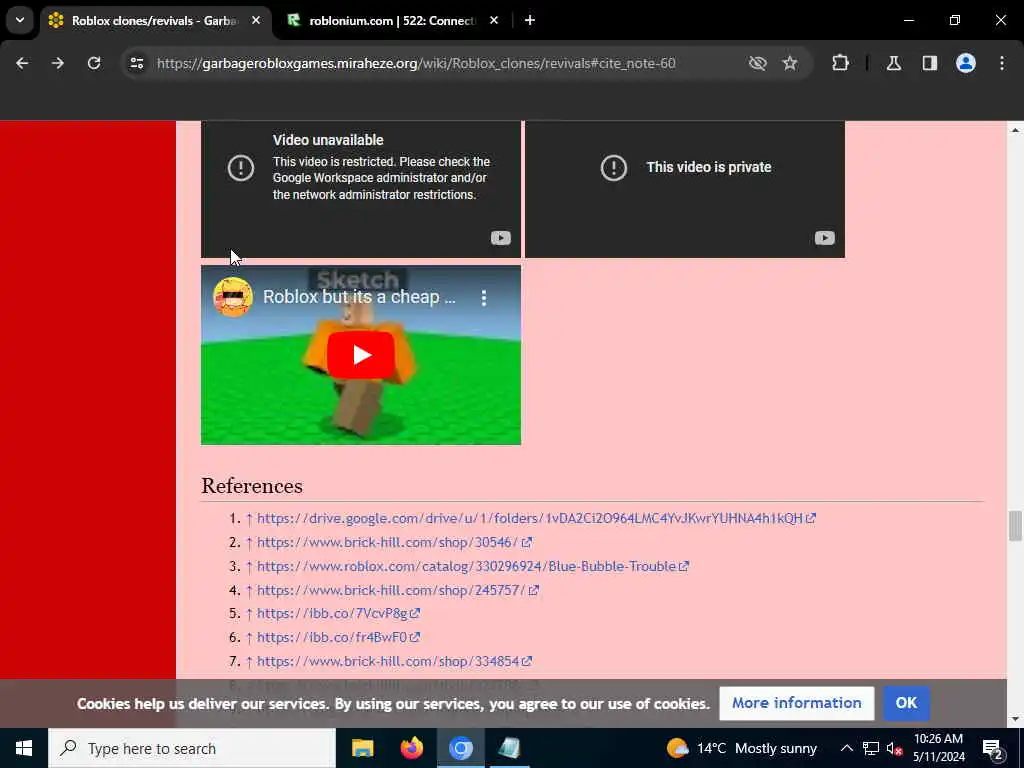Viewport: 1024px width, 768px height.
Task: Jump up from reference 5 arrow
Action: 249,614
